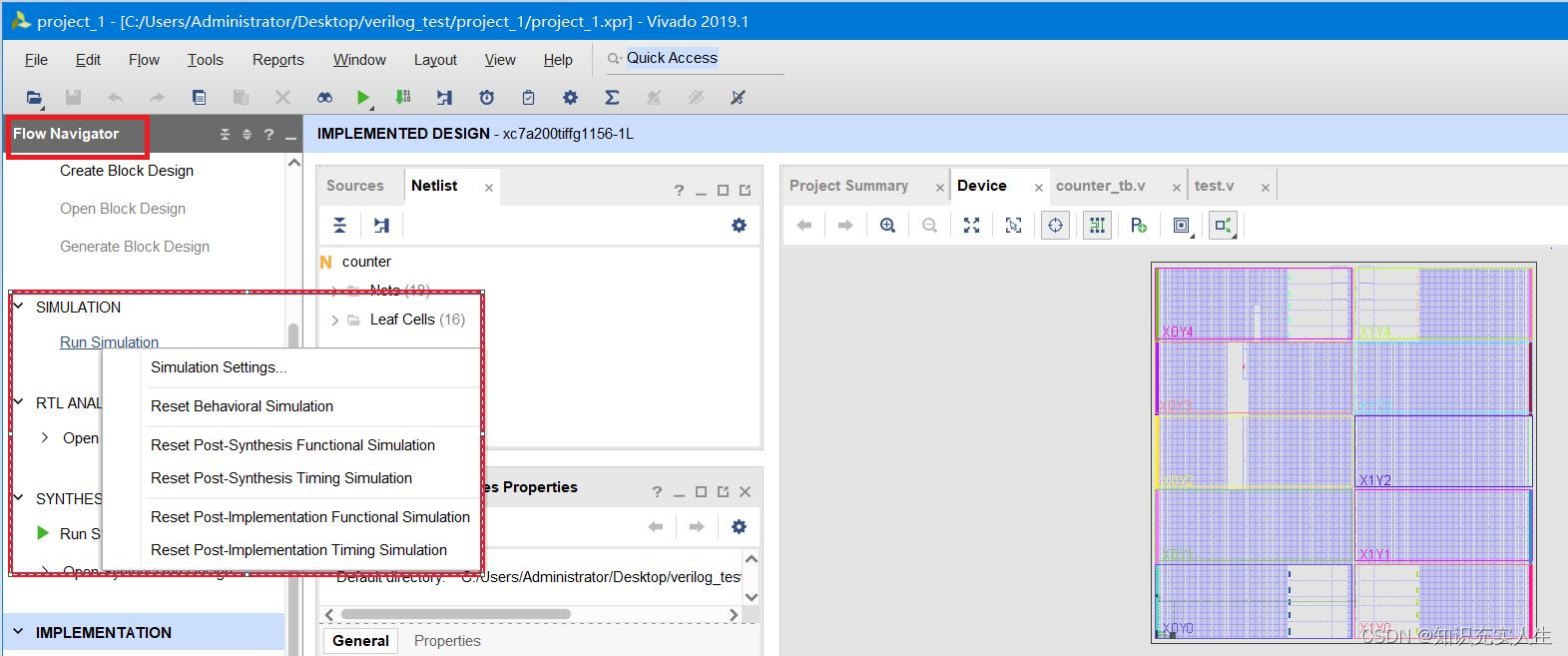Click Quick Access search field
The width and height of the screenshot is (1568, 656).
click(694, 58)
